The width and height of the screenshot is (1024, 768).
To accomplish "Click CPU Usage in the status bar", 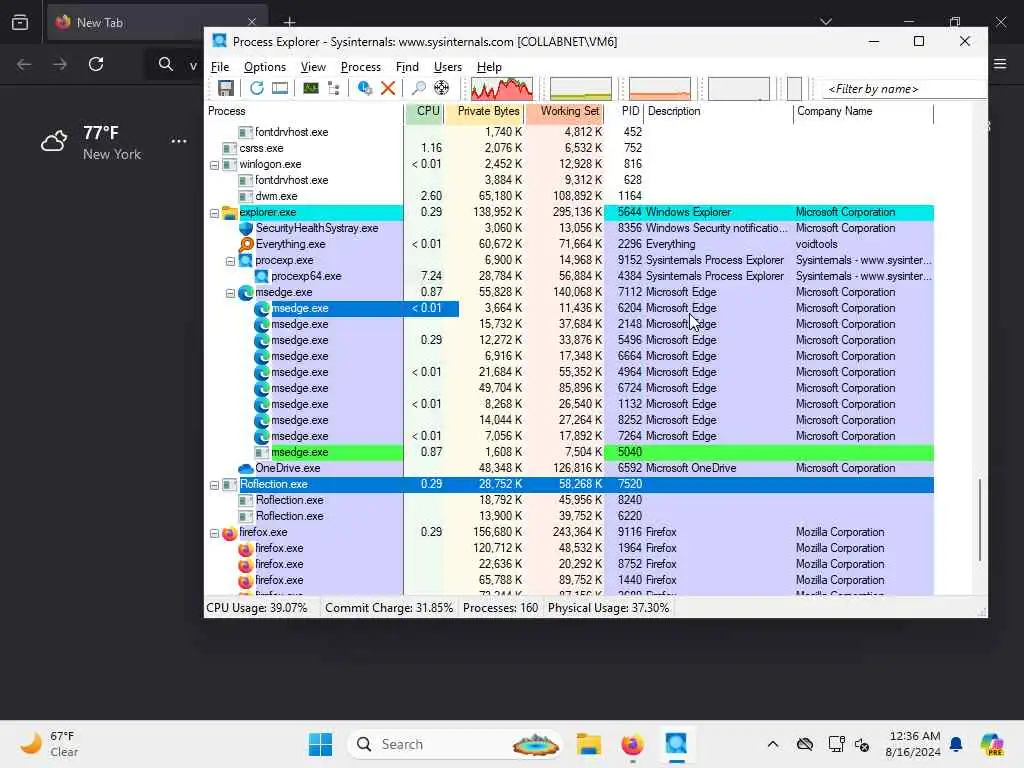I will click(x=257, y=608).
